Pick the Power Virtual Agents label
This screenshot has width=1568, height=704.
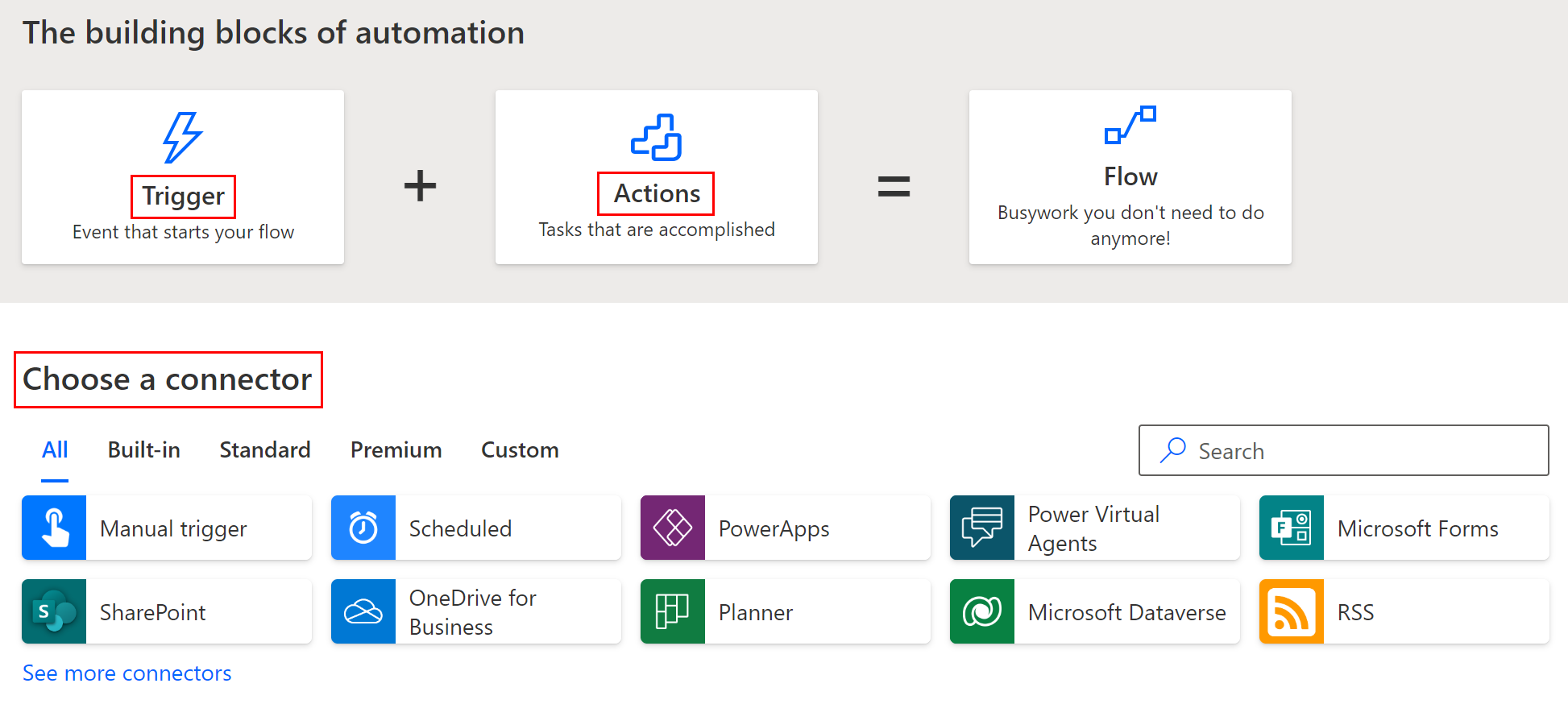(x=1093, y=528)
